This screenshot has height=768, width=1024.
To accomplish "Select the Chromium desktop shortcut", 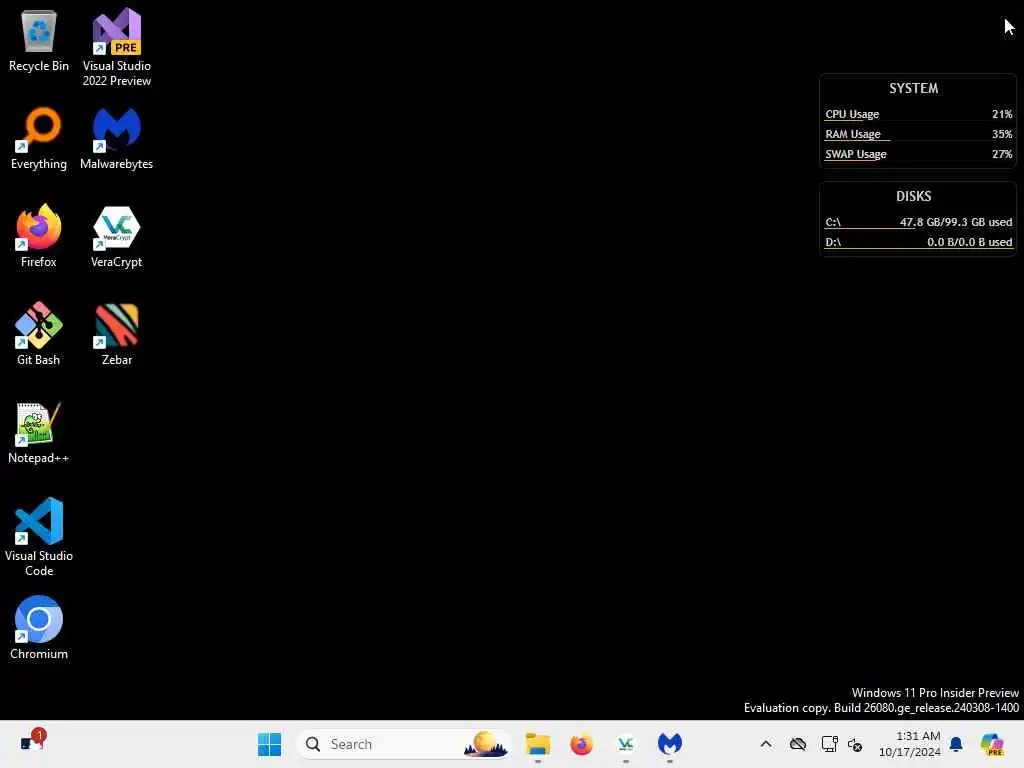I will pyautogui.click(x=39, y=628).
